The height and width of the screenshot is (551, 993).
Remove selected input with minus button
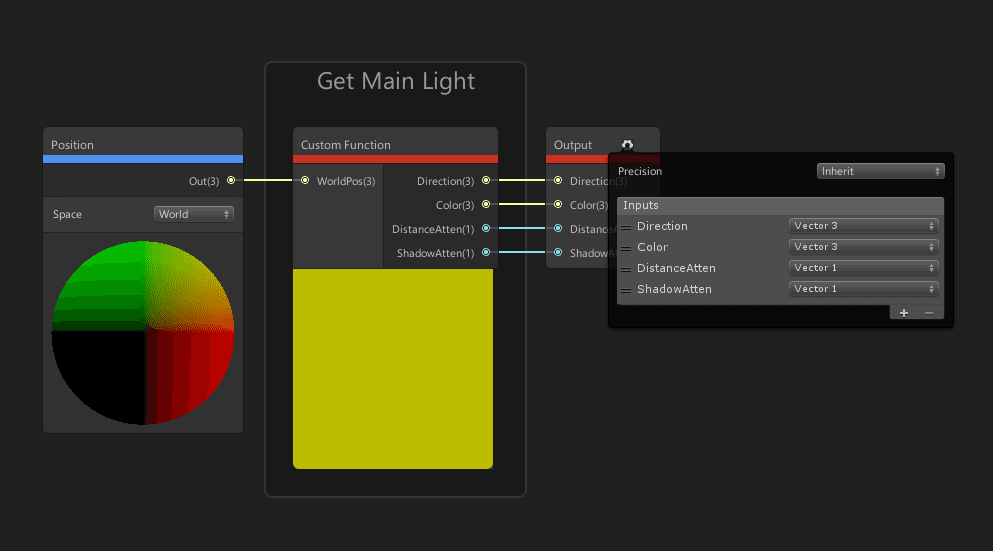point(929,313)
